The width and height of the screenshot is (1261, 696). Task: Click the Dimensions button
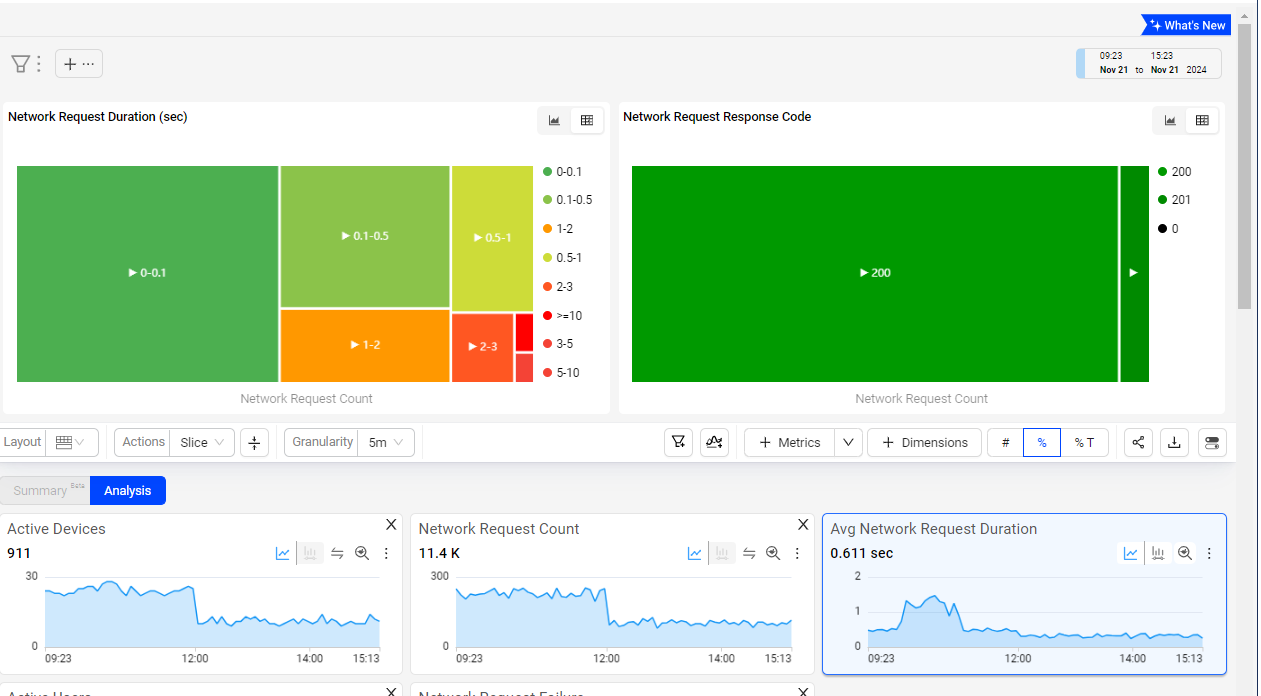click(x=924, y=442)
